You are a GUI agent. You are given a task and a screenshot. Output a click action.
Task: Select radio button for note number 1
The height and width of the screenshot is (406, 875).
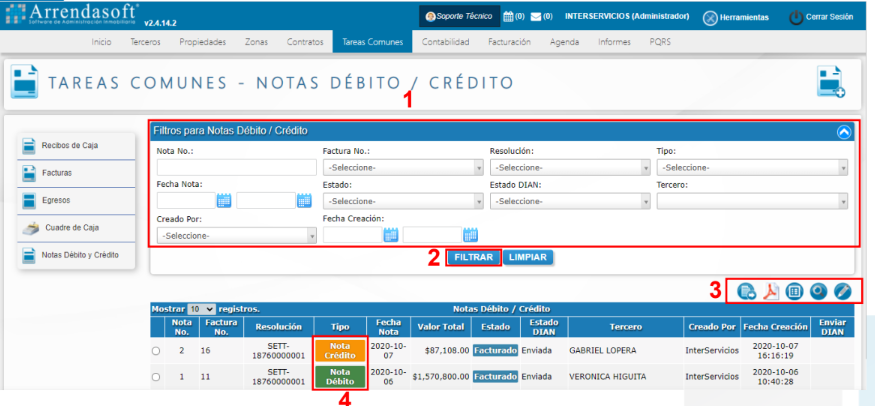[156, 377]
